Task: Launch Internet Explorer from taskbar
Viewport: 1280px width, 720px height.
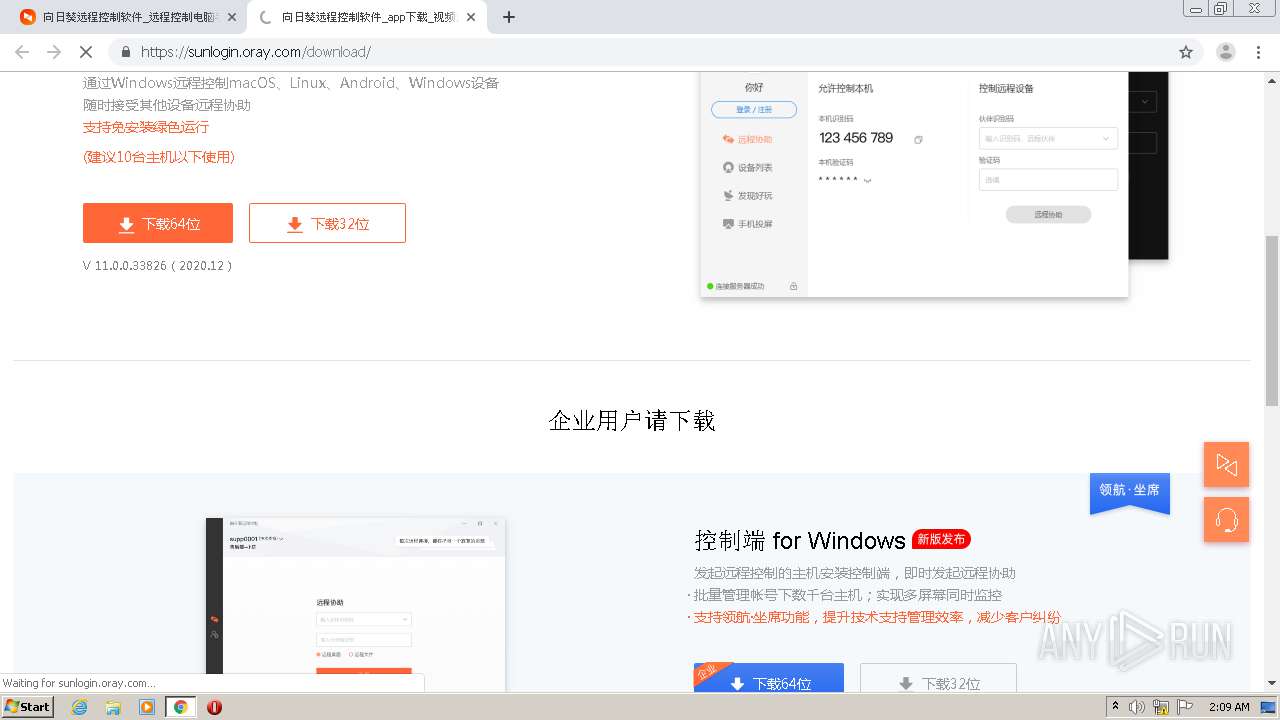Action: pos(79,707)
